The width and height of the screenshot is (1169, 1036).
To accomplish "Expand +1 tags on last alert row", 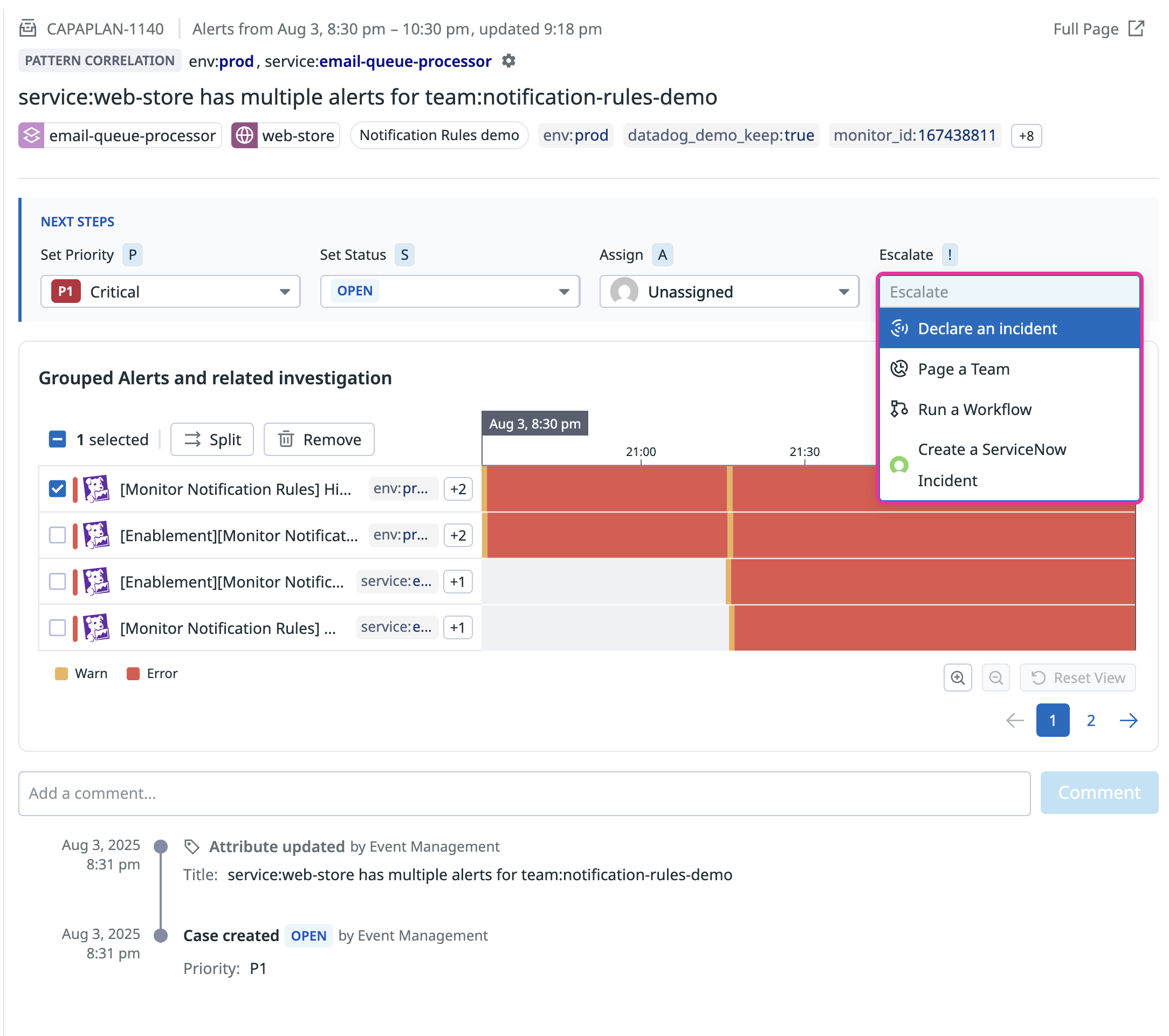I will tap(458, 628).
